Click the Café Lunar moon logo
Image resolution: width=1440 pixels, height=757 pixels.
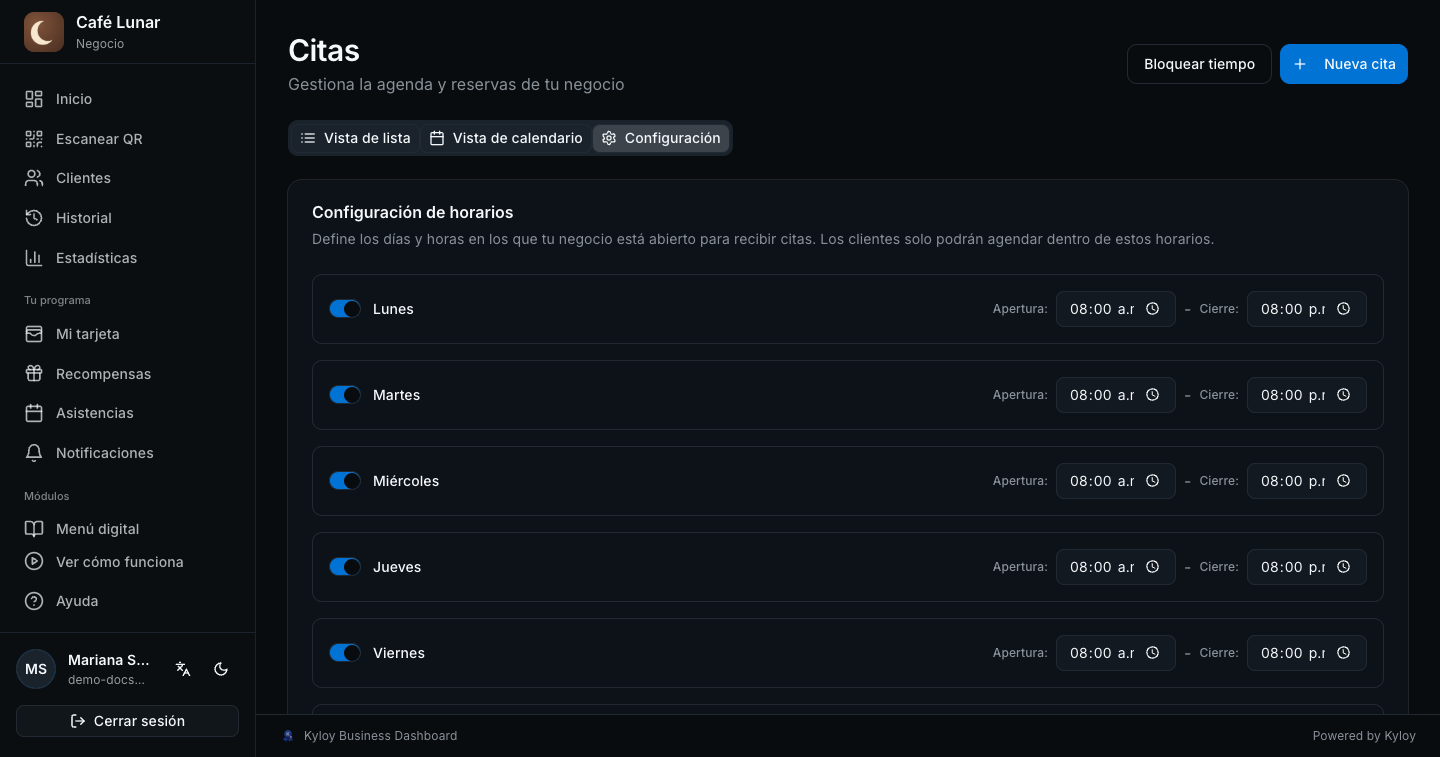(x=43, y=32)
